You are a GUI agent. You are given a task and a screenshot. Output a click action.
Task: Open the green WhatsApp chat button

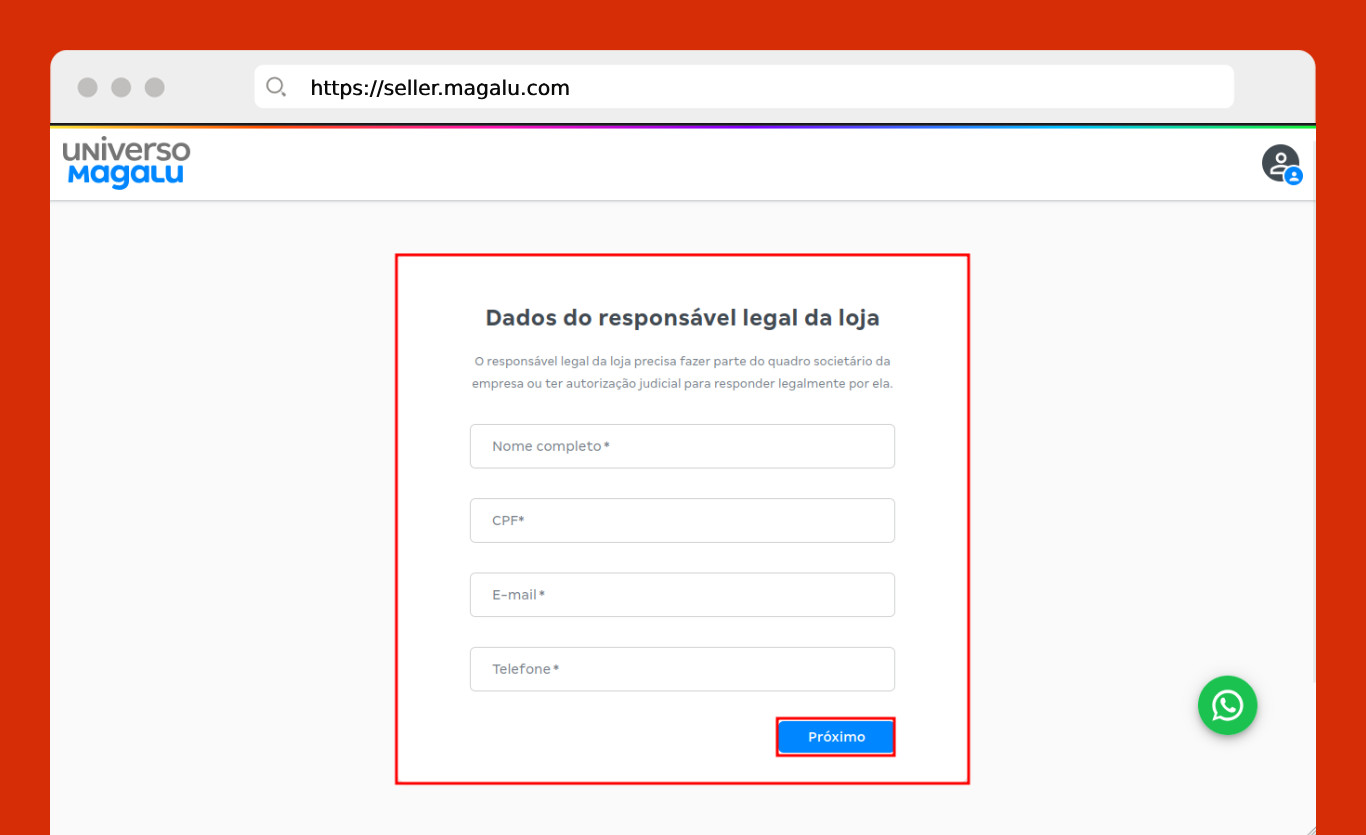(x=1227, y=705)
